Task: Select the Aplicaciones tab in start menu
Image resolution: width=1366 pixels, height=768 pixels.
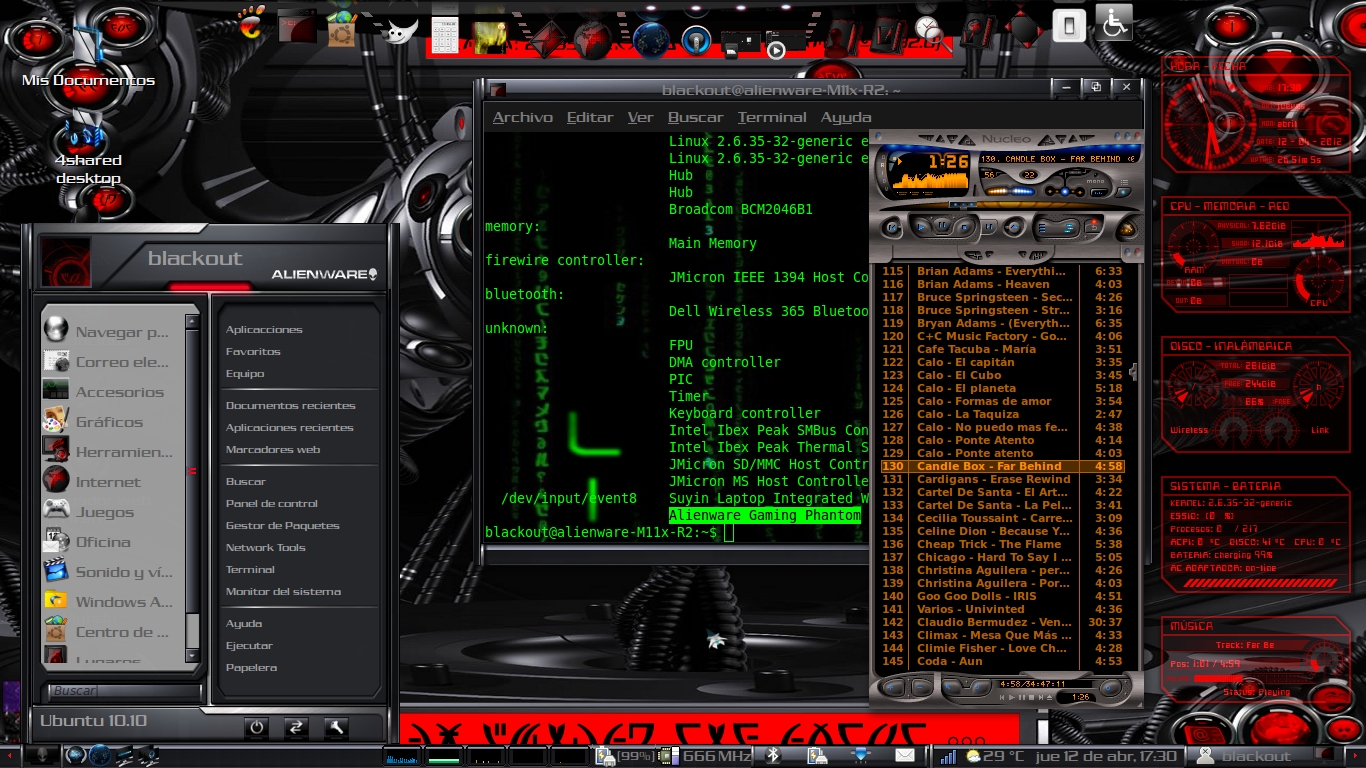Action: point(264,329)
